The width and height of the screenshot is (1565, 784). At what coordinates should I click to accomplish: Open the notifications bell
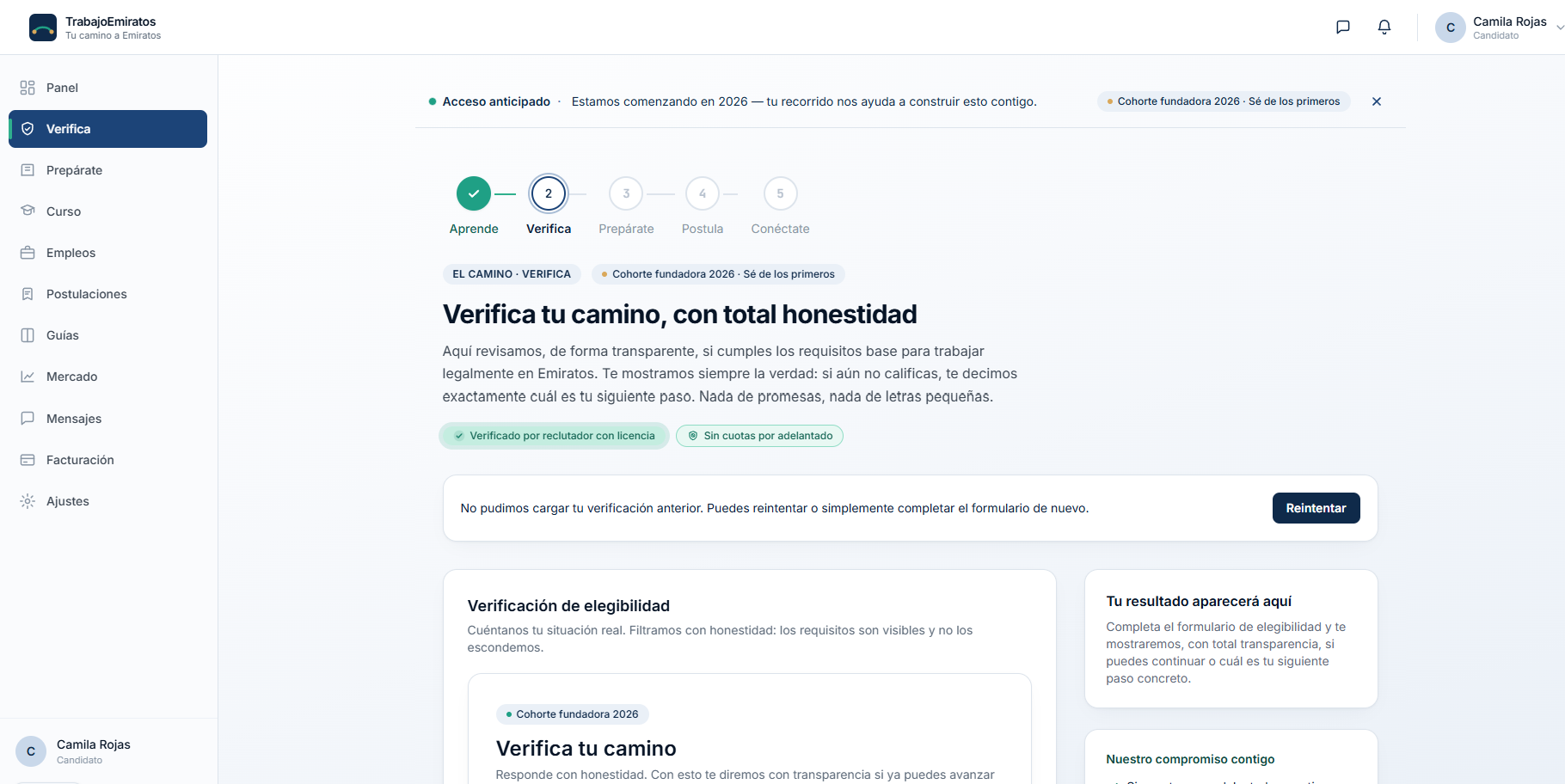pos(1384,28)
